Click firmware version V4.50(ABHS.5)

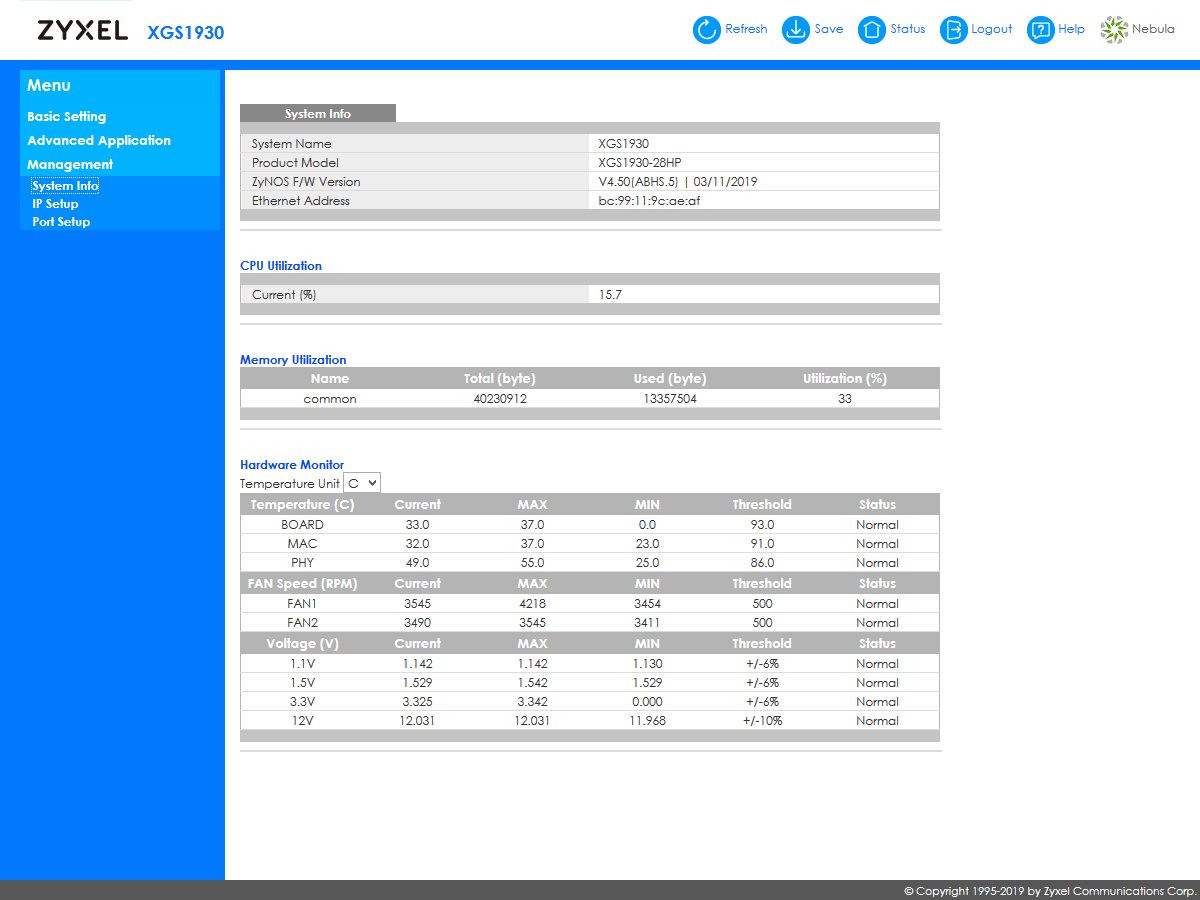pos(638,182)
